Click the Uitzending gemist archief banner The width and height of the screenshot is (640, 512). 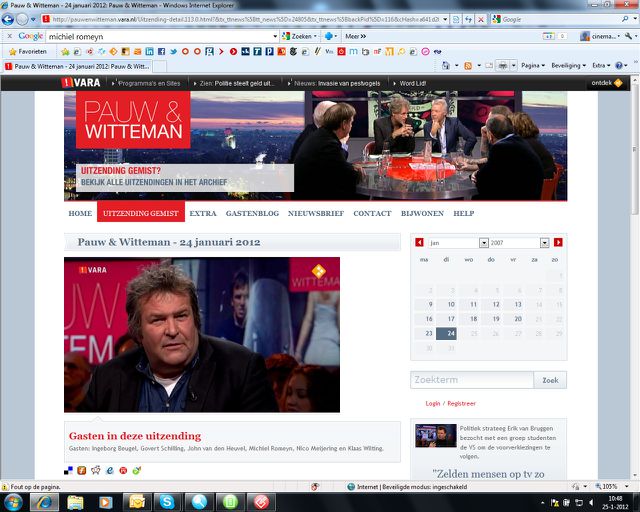pyautogui.click(x=184, y=178)
